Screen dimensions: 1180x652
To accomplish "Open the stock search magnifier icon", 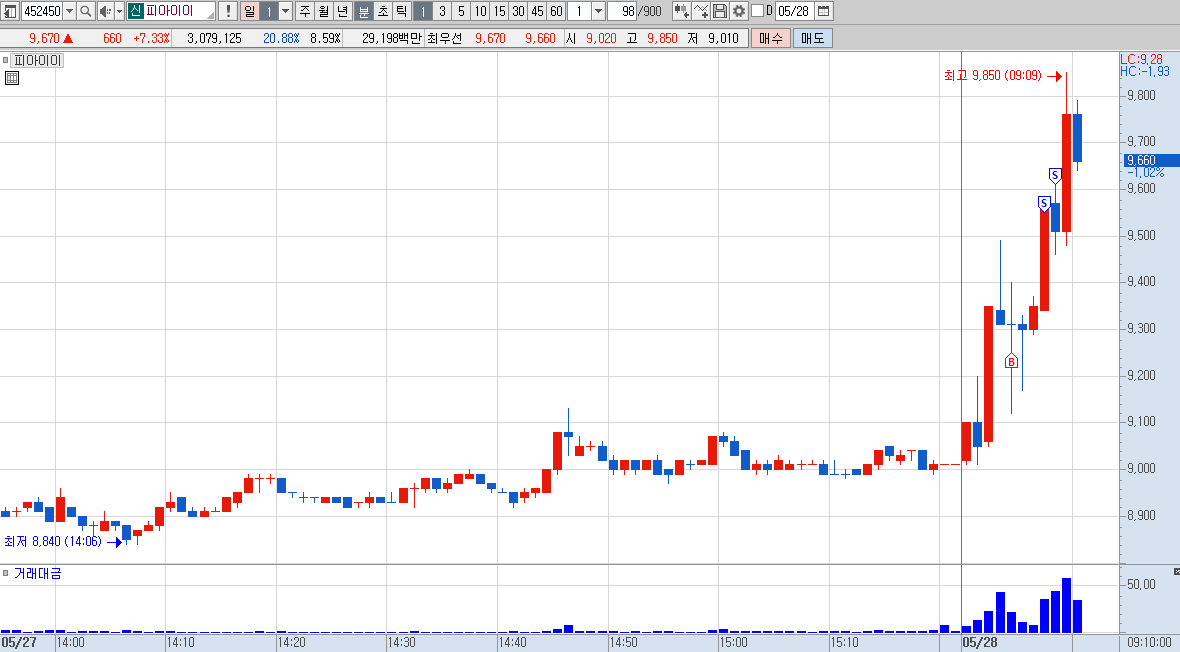I will 86,11.
